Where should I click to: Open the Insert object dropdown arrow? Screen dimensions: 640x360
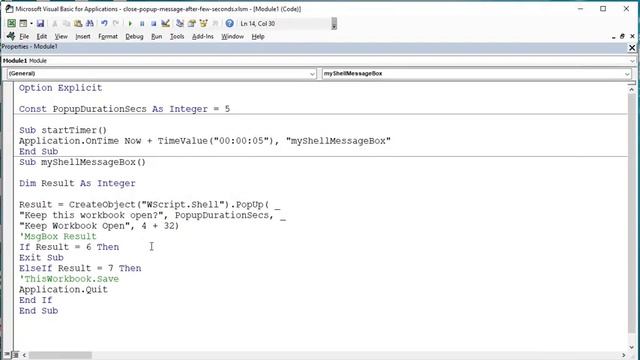coord(31,24)
